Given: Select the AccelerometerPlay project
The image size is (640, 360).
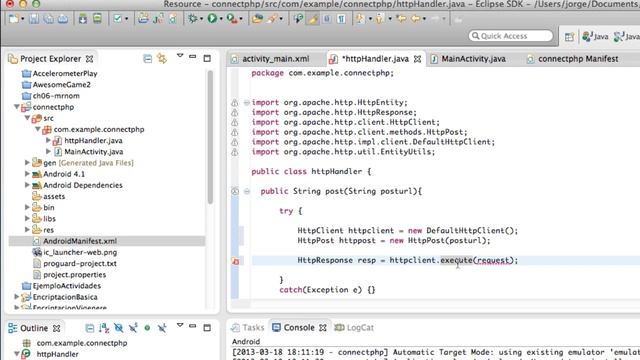Looking at the screenshot, I should (65, 73).
